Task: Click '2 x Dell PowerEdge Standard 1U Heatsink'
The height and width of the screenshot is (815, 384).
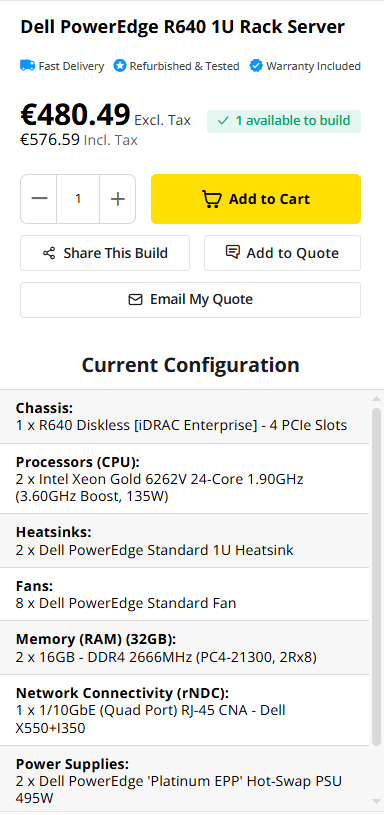Action: point(154,550)
